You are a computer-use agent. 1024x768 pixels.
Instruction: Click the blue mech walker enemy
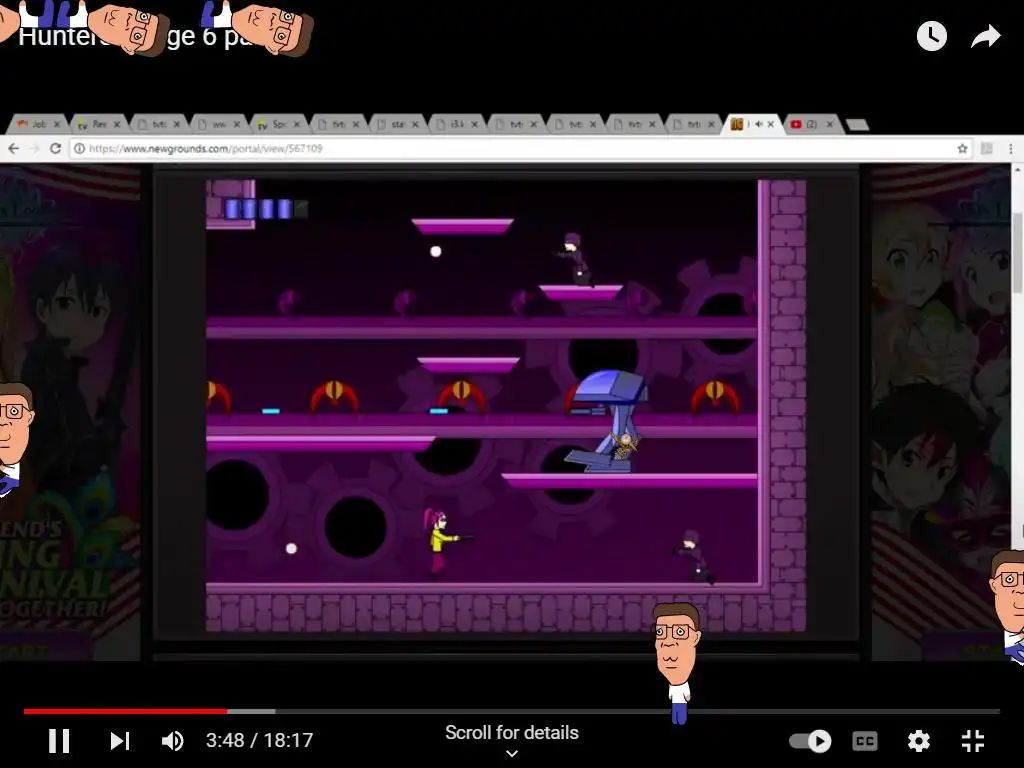click(x=607, y=421)
